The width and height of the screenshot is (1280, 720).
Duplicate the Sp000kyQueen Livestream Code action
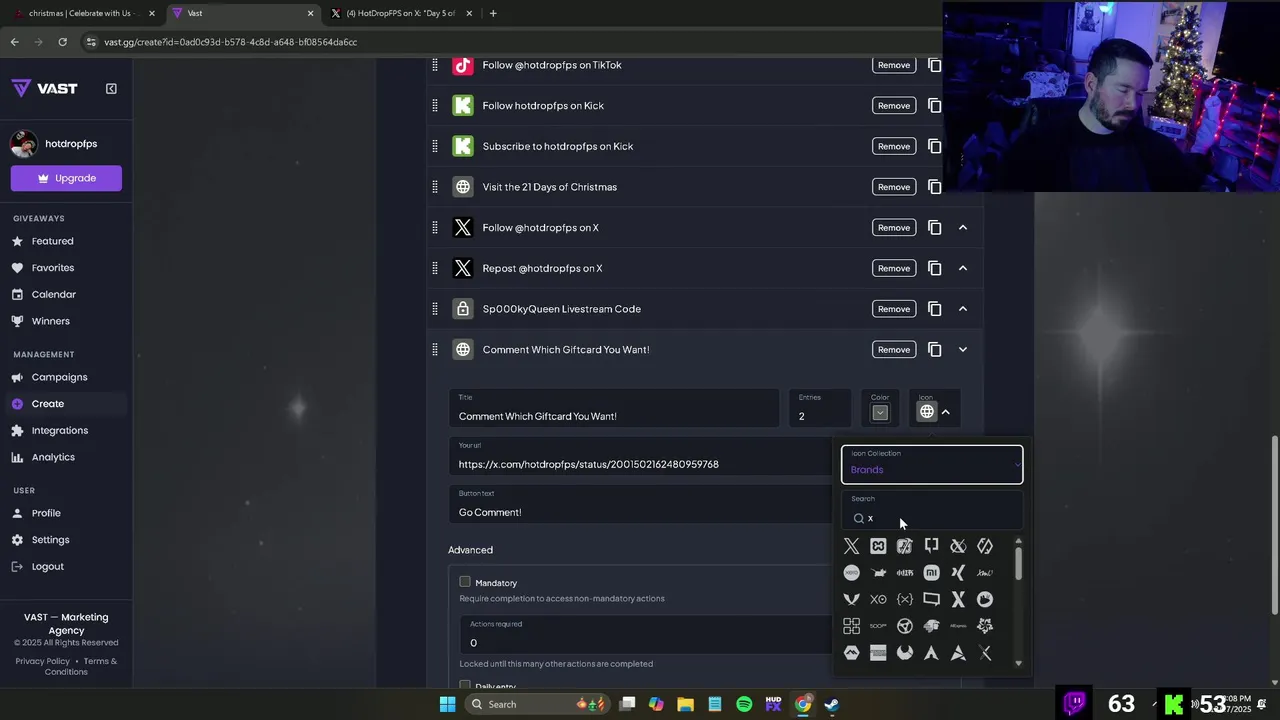click(x=934, y=309)
